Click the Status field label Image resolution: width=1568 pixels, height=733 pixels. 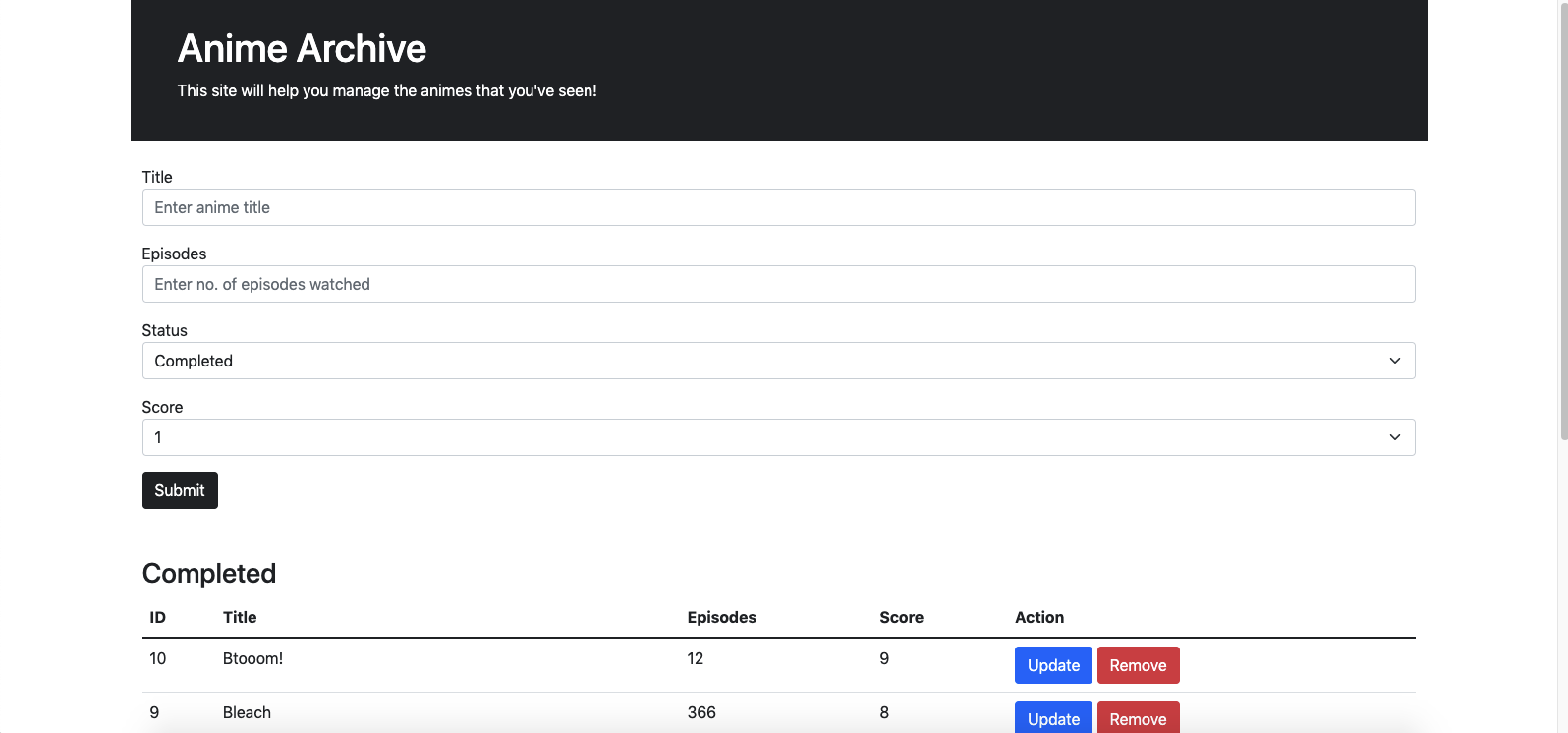coord(164,330)
